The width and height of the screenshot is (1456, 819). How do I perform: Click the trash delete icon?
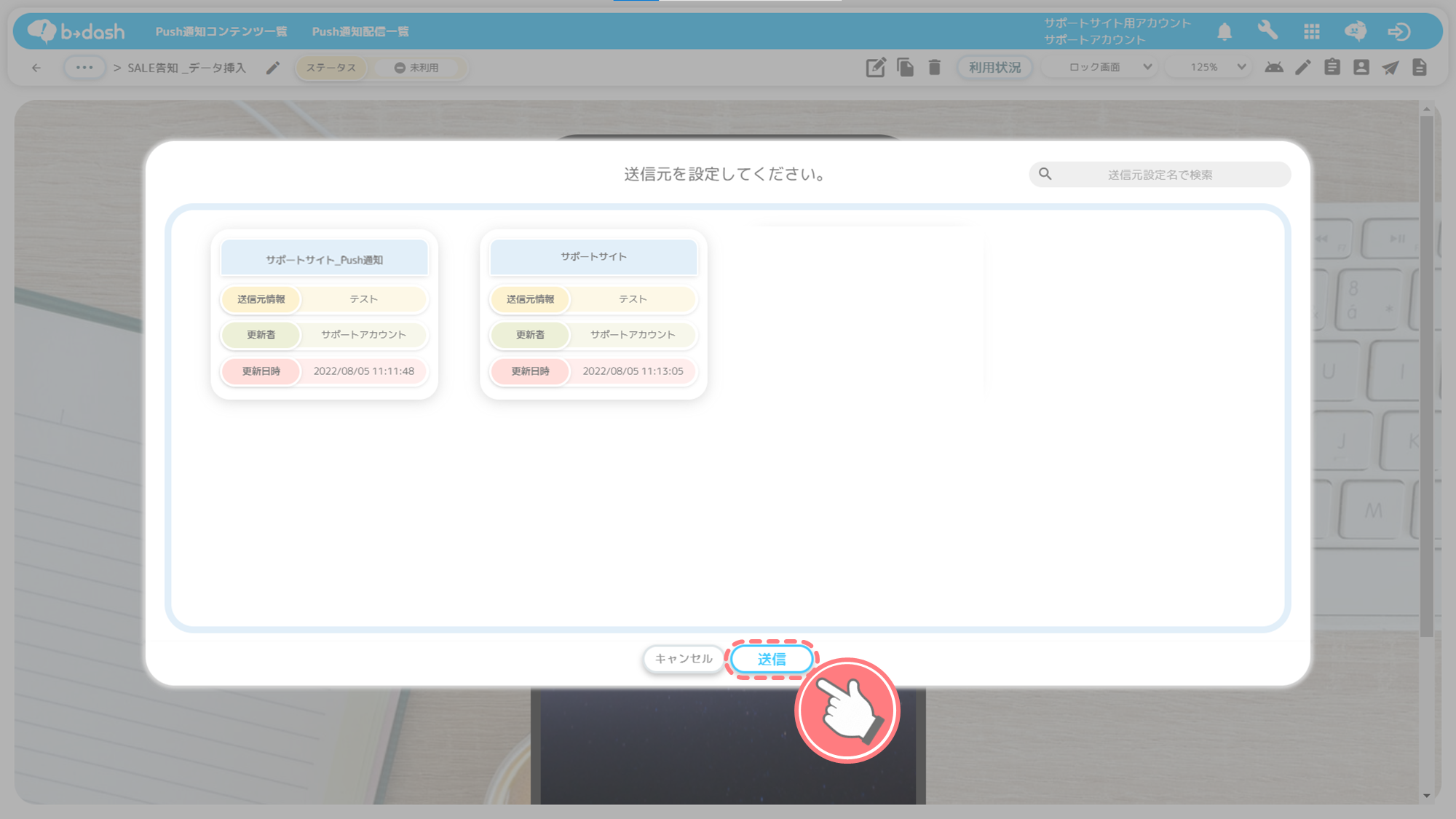point(935,68)
